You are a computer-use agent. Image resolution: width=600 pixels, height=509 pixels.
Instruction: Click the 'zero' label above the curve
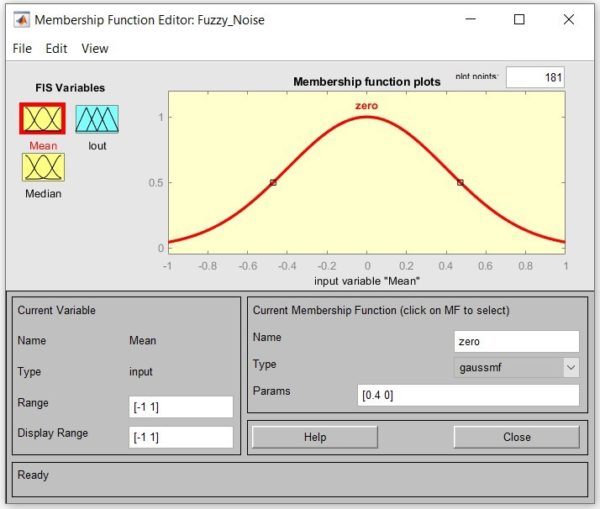pyautogui.click(x=367, y=106)
